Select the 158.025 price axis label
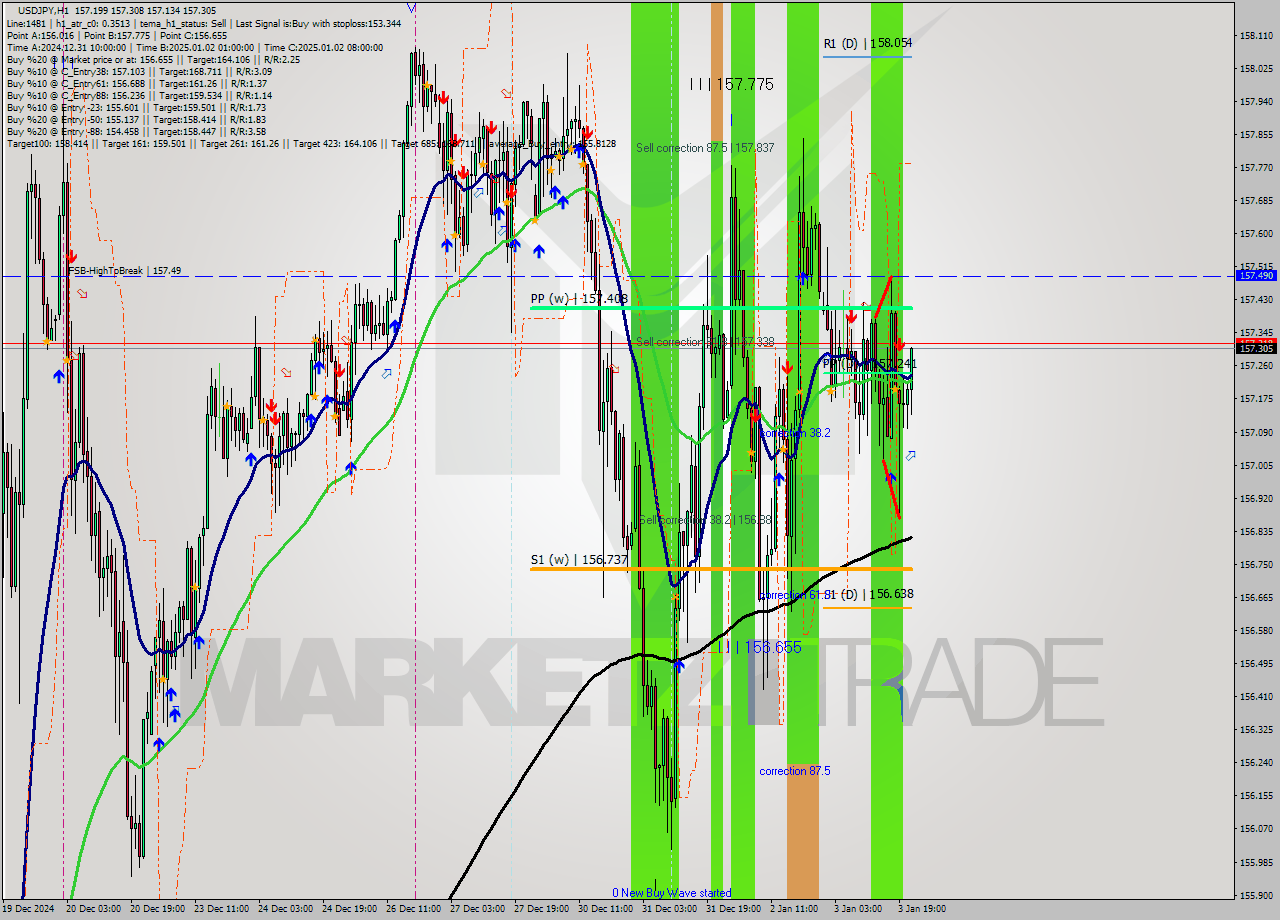Screen dimensions: 1280x920 pos(1256,69)
